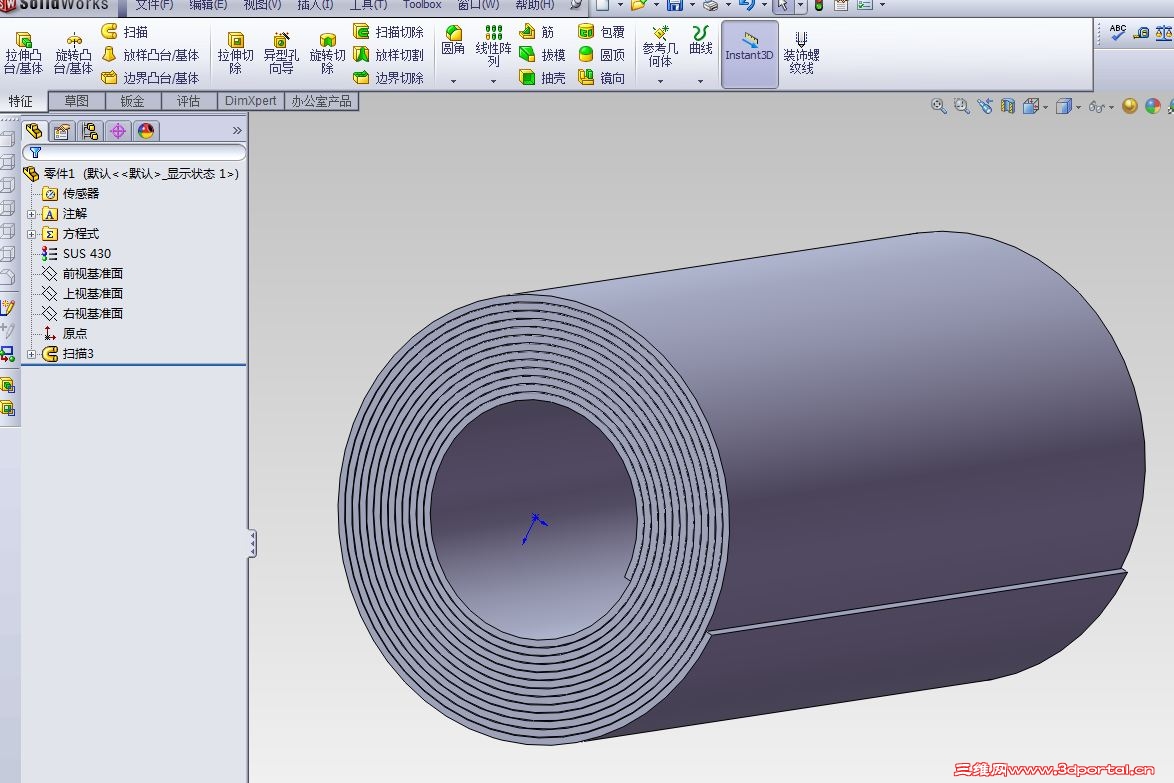1174x783 pixels.
Task: Switch to the 办公室产品 tab
Action: click(321, 100)
